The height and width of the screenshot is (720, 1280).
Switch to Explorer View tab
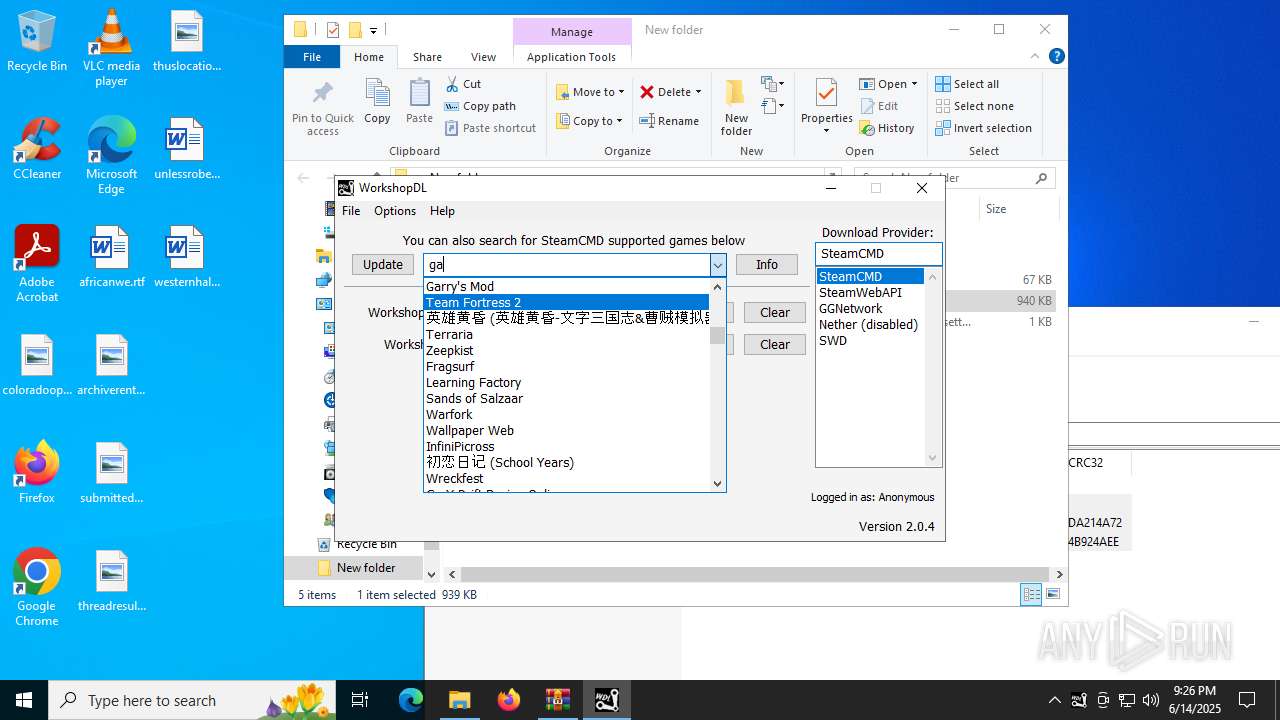coord(483,57)
